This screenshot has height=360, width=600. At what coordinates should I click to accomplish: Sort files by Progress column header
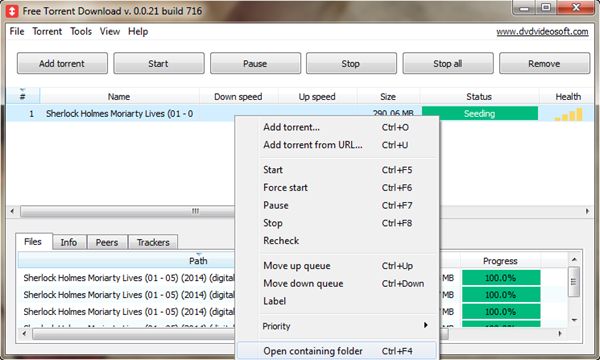500,261
